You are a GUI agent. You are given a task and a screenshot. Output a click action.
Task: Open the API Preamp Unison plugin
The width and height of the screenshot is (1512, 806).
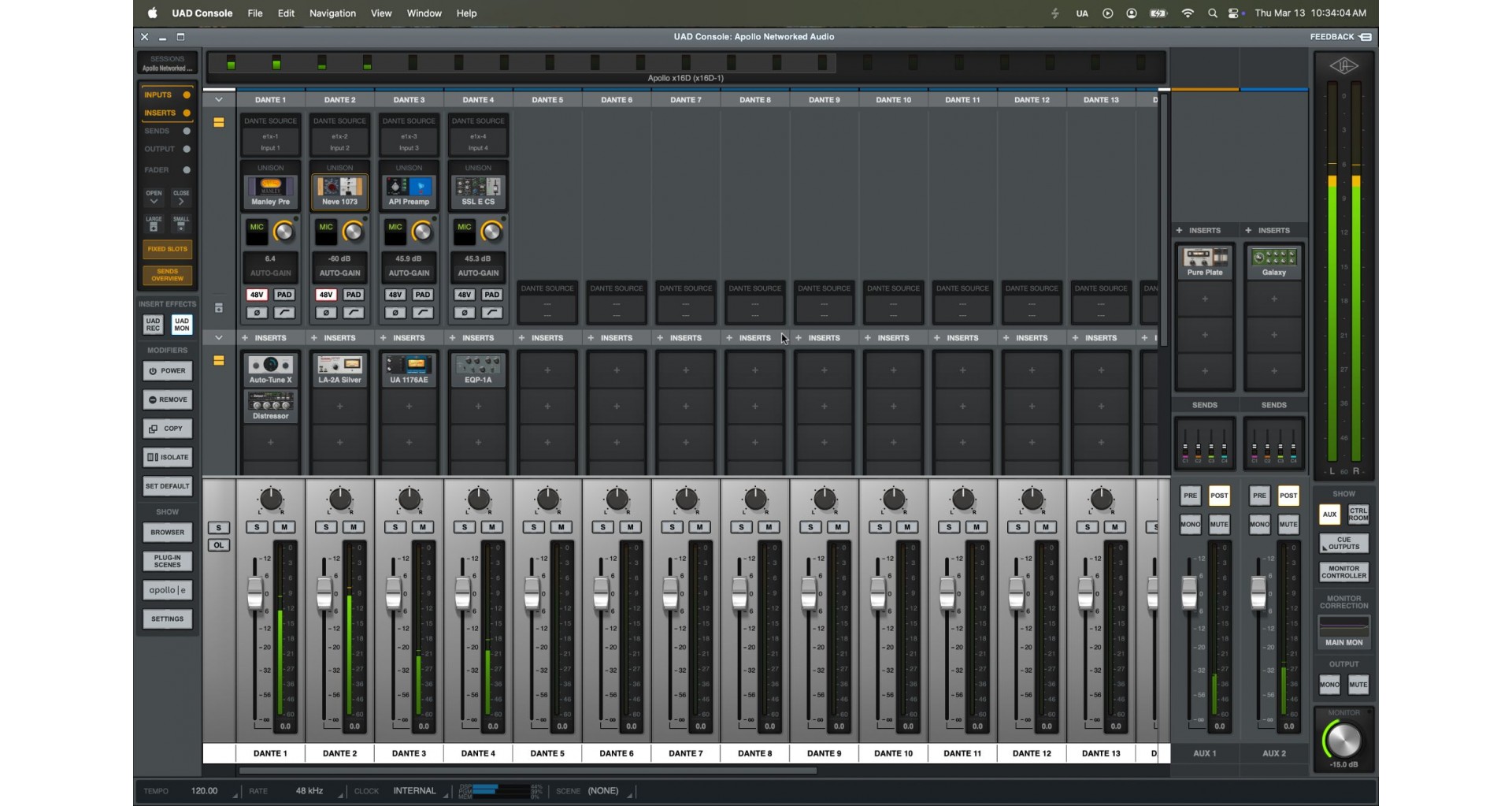tap(409, 191)
